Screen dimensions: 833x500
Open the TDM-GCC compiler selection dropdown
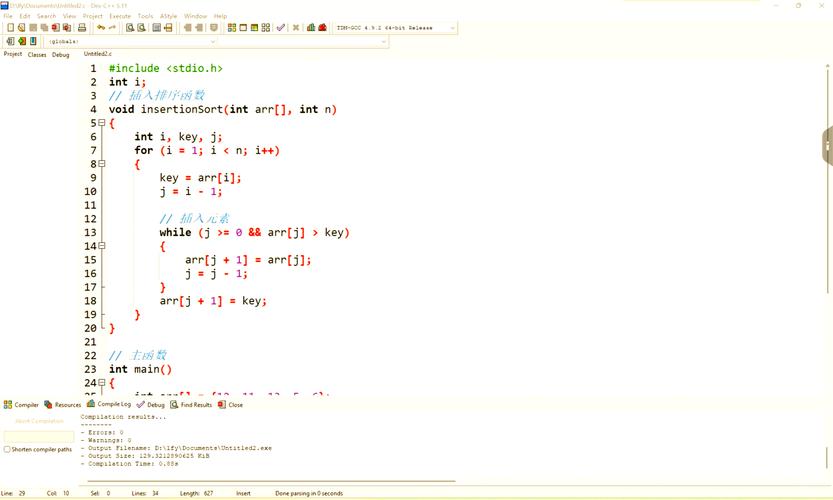(x=452, y=28)
